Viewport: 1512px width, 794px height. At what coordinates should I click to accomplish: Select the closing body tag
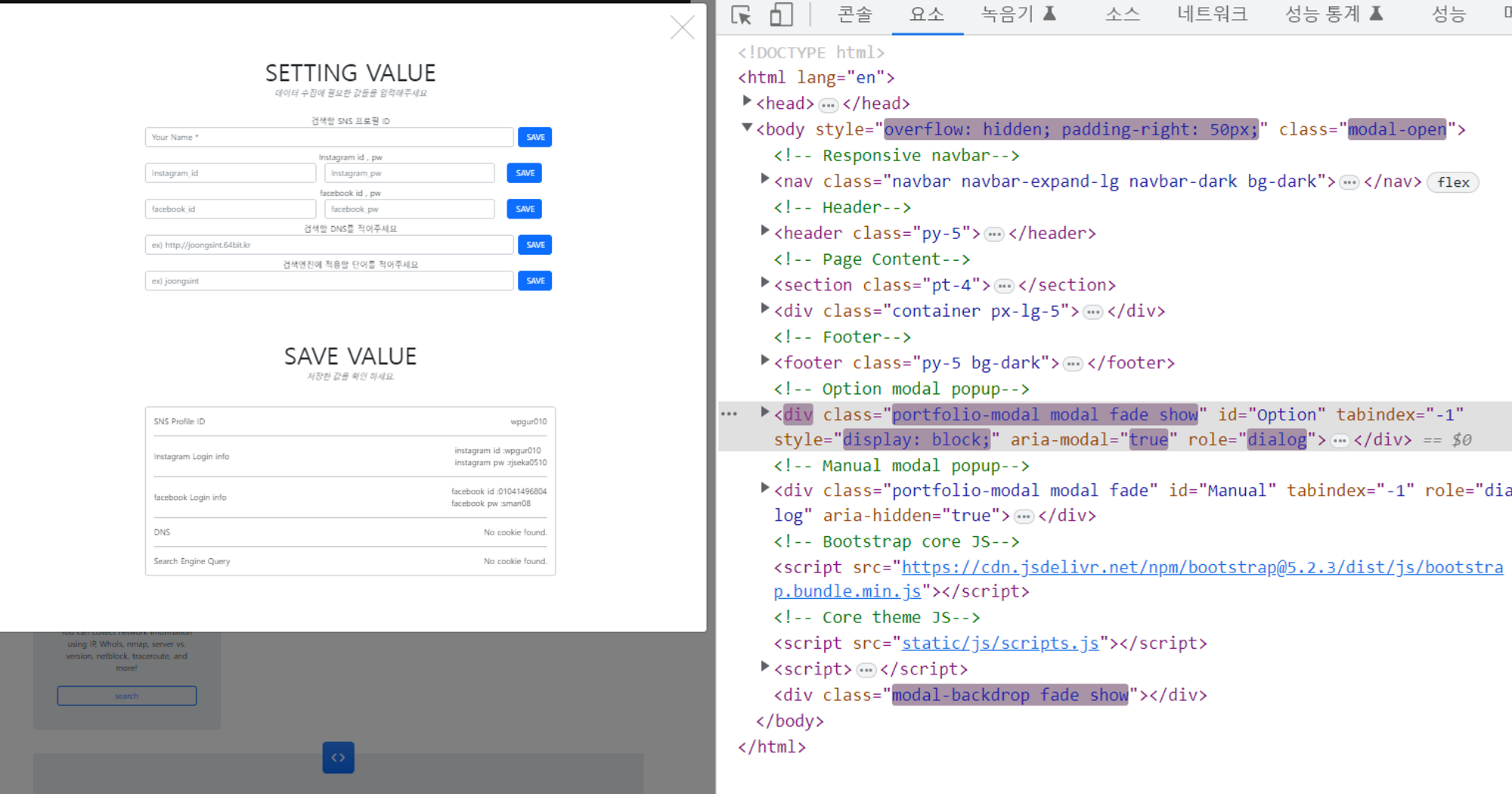coord(789,721)
